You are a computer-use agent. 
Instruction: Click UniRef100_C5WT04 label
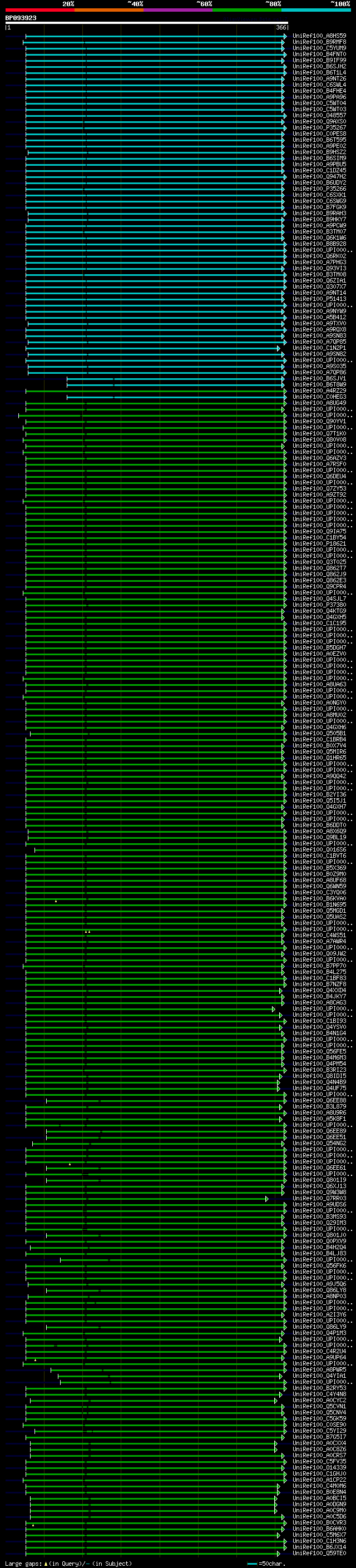tap(319, 103)
